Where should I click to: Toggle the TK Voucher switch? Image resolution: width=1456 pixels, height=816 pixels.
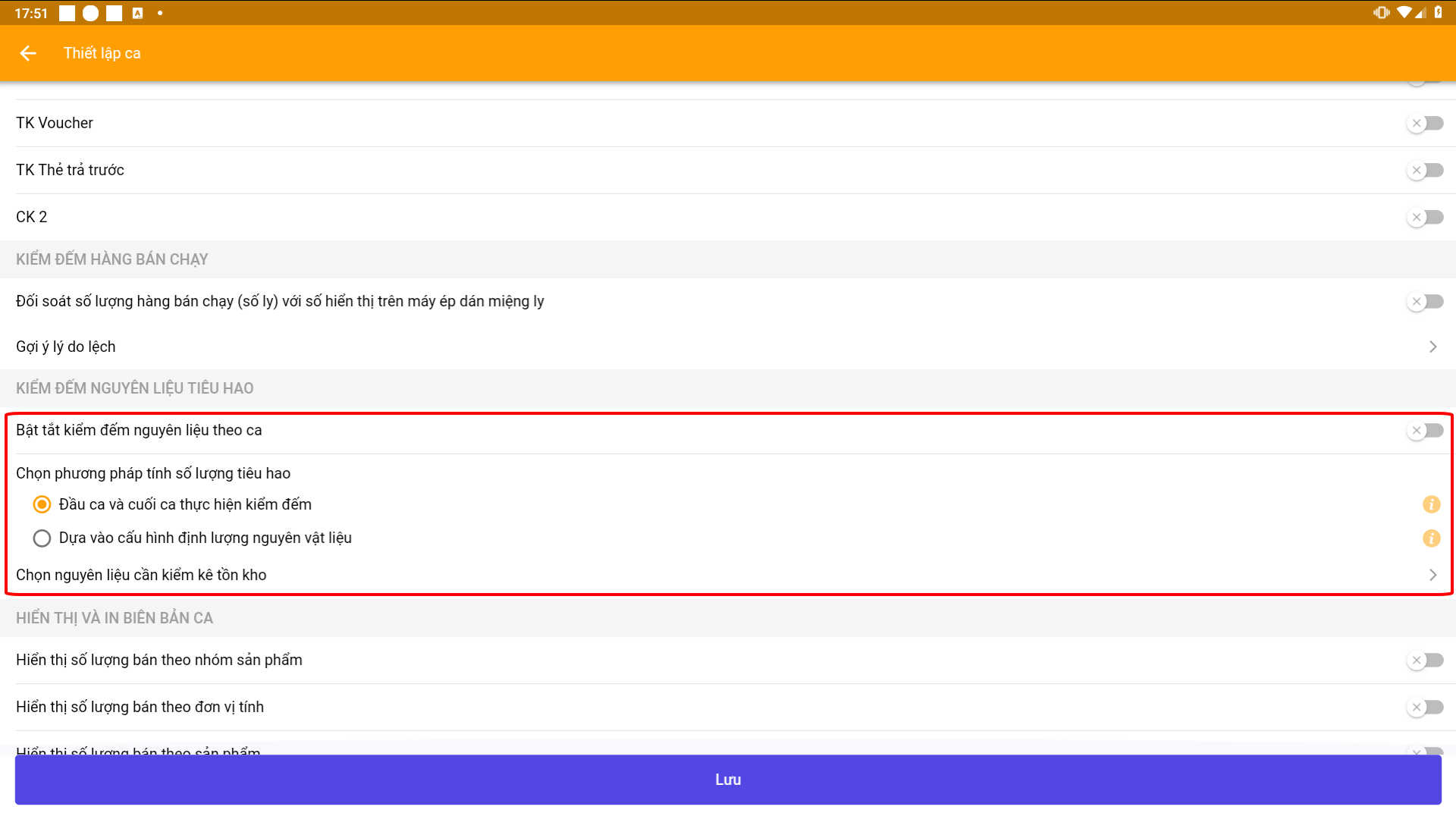(1425, 123)
